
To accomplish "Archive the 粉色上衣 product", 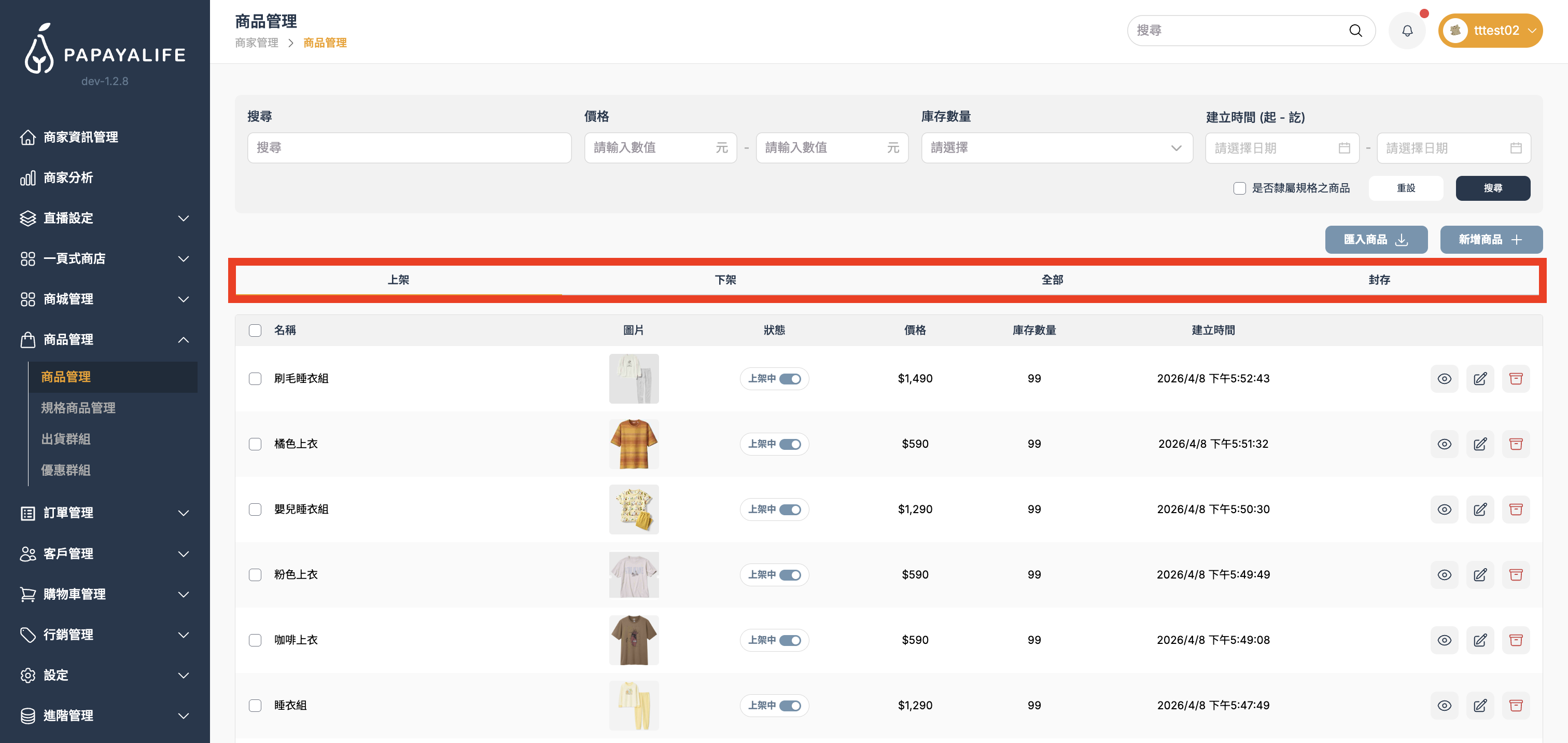I will tap(1515, 575).
